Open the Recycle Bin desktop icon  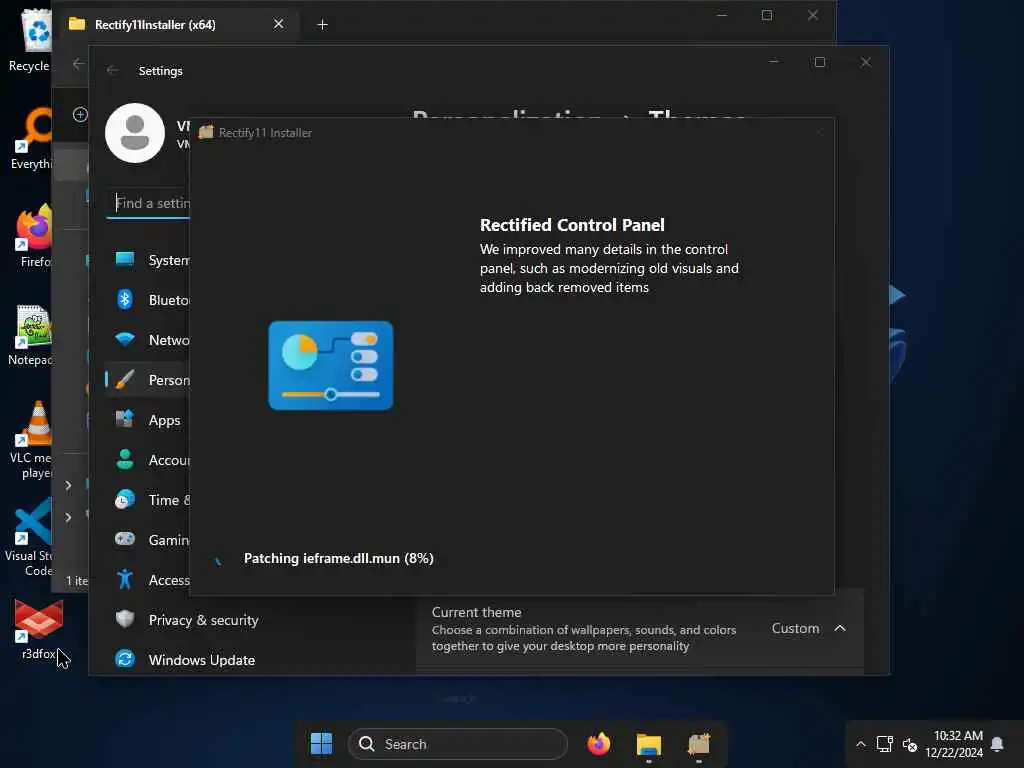click(x=30, y=39)
